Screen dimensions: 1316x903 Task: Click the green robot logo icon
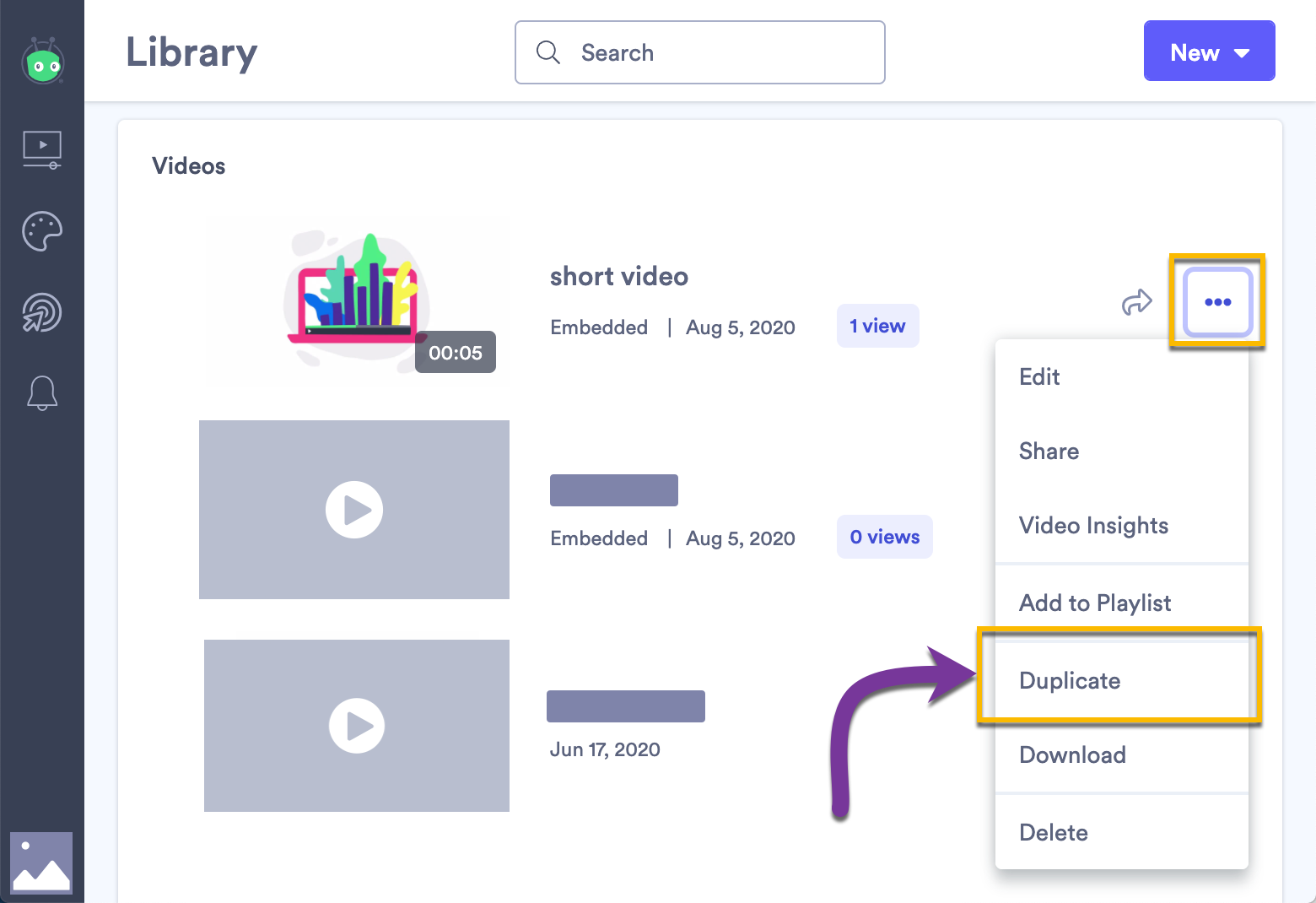[43, 62]
